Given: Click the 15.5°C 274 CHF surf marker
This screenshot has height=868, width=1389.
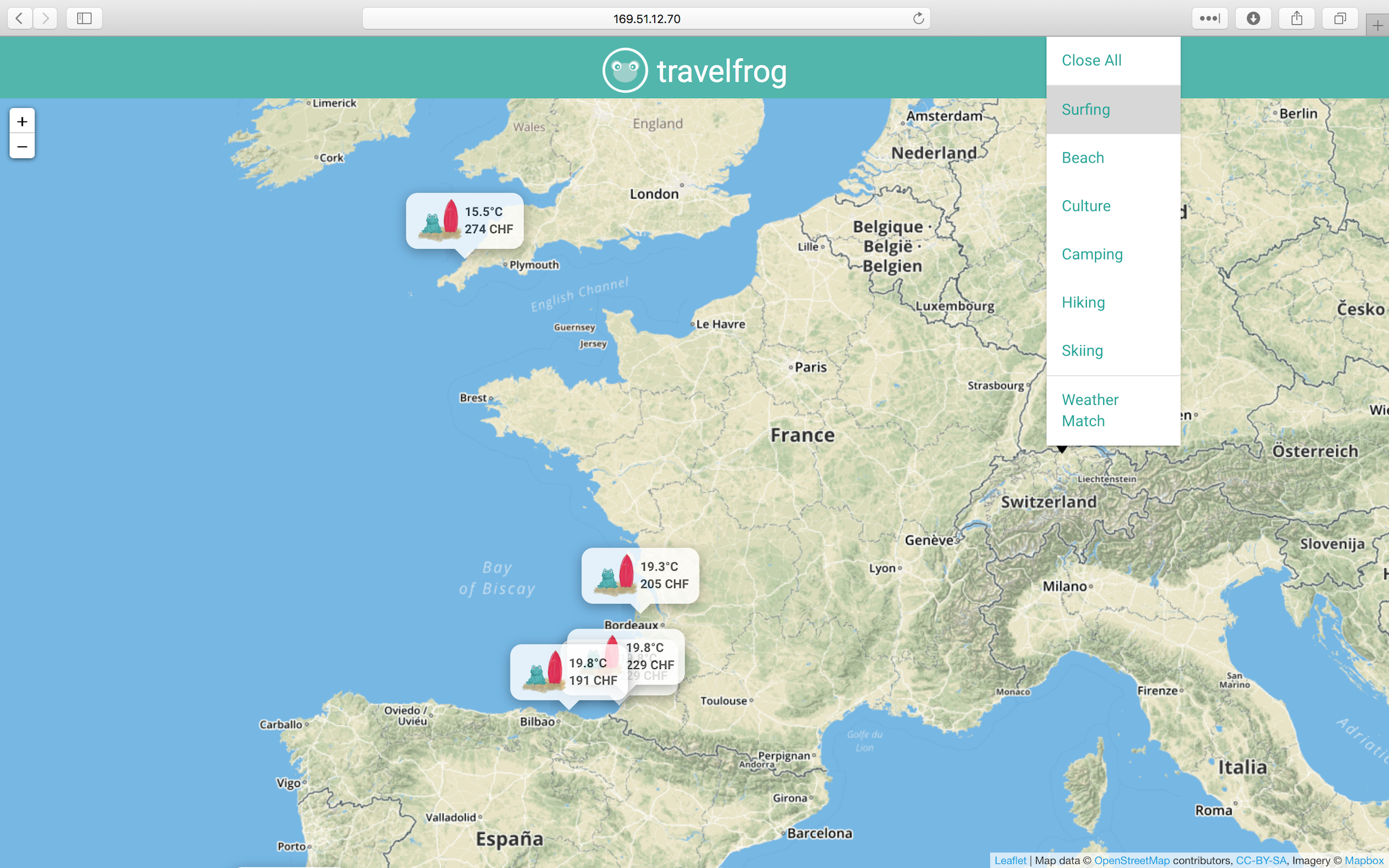Looking at the screenshot, I should [464, 221].
